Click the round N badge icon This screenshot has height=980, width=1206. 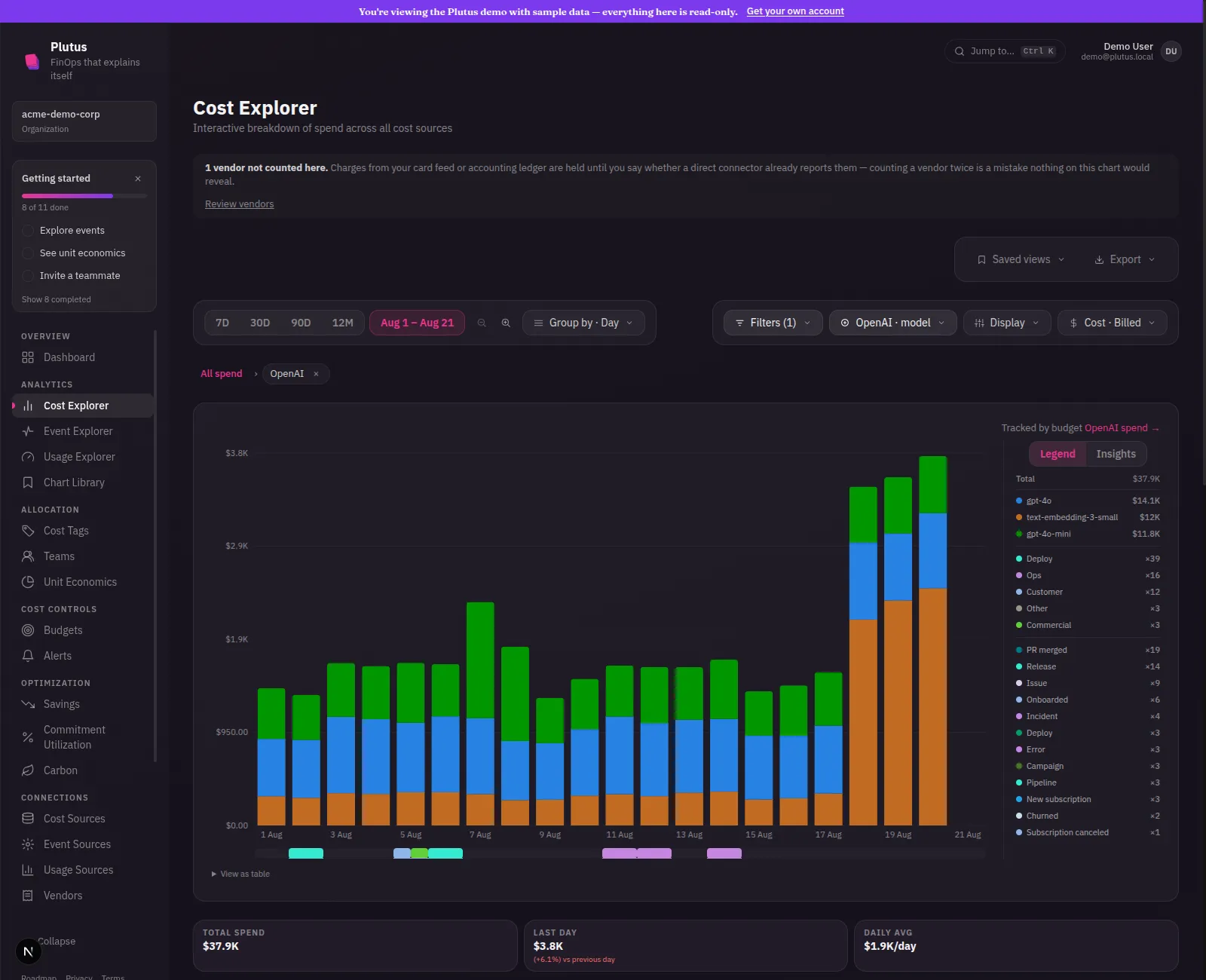pos(28,951)
